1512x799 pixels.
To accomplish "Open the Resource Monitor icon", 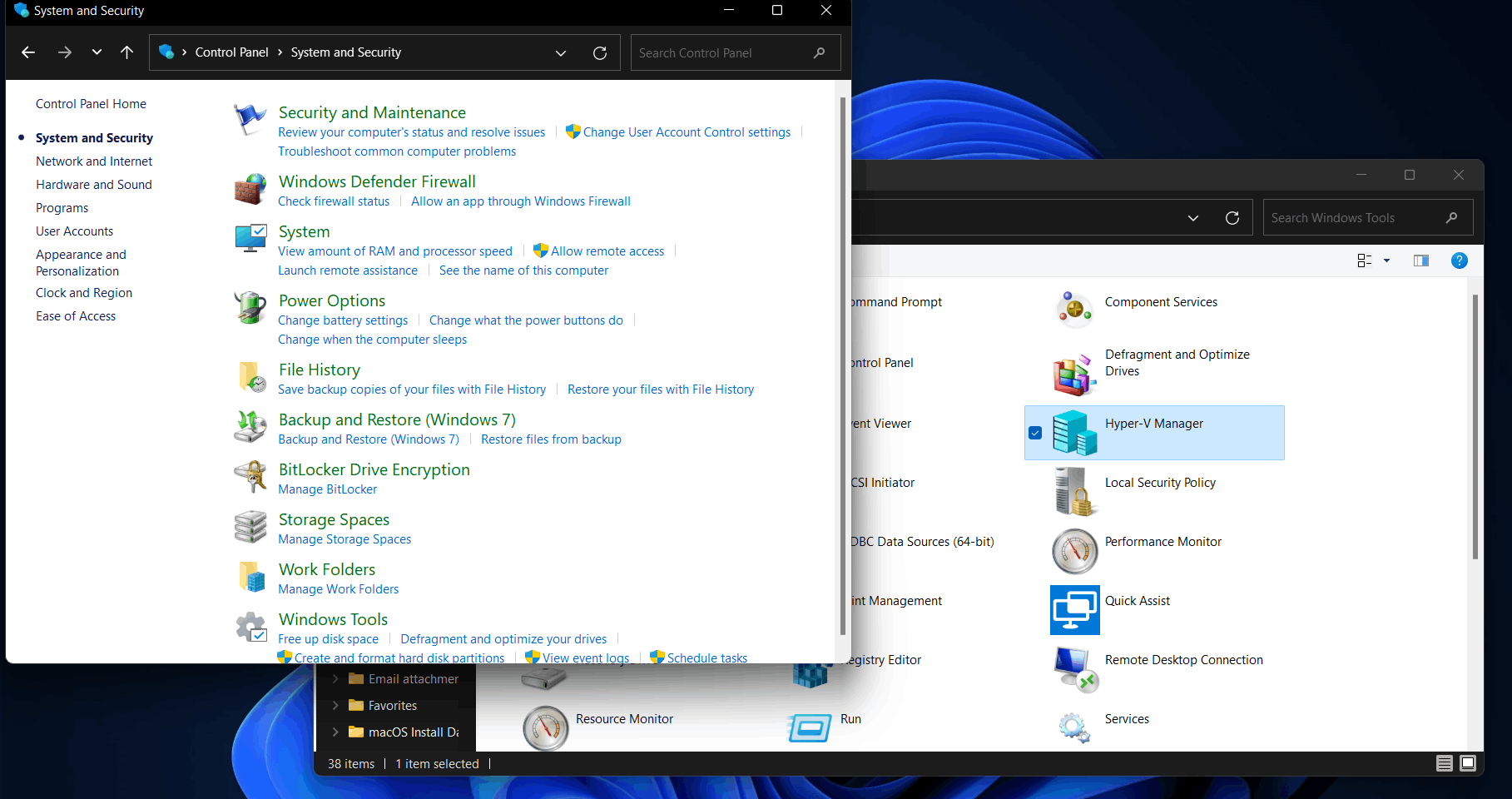I will pos(545,727).
